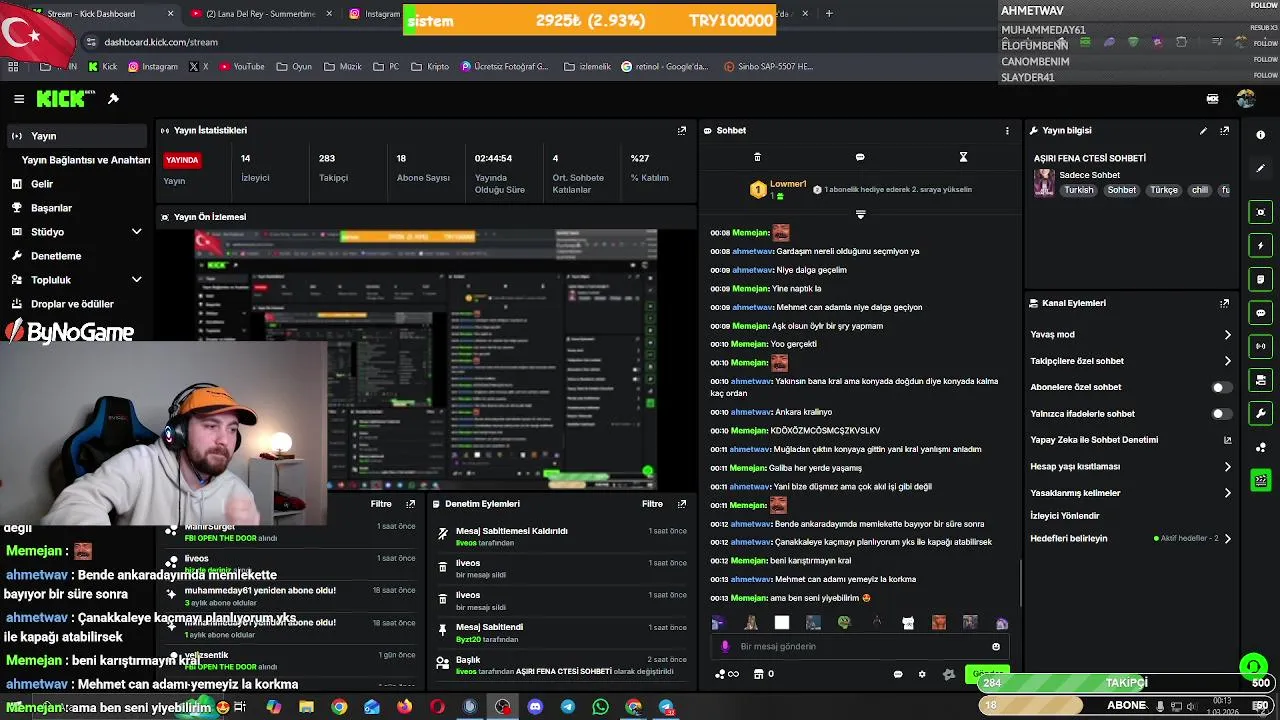The image size is (1280, 720).
Task: Click the screen capture icon in the right sidebar
Action: pos(1260,212)
